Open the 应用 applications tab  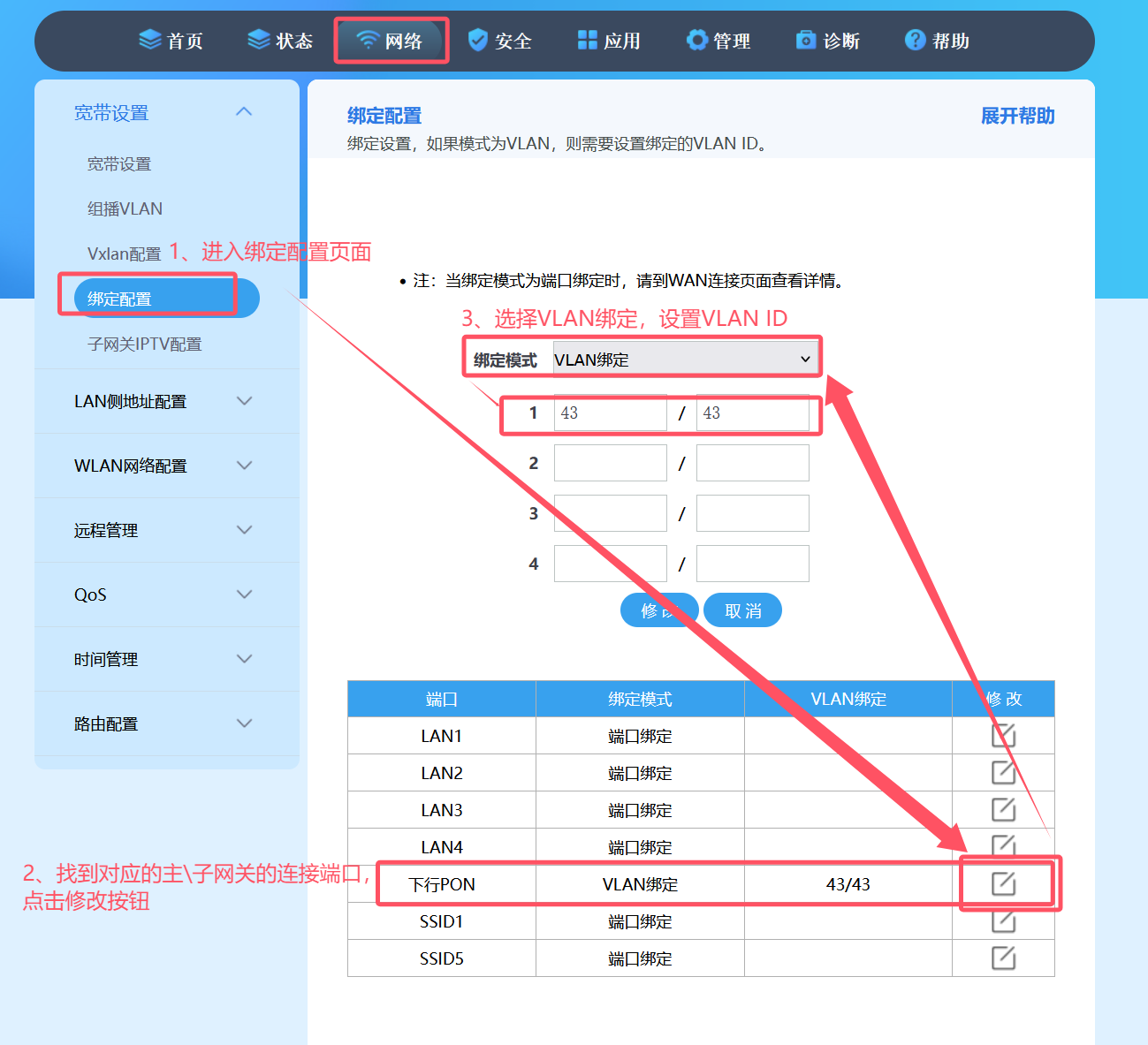coord(608,41)
